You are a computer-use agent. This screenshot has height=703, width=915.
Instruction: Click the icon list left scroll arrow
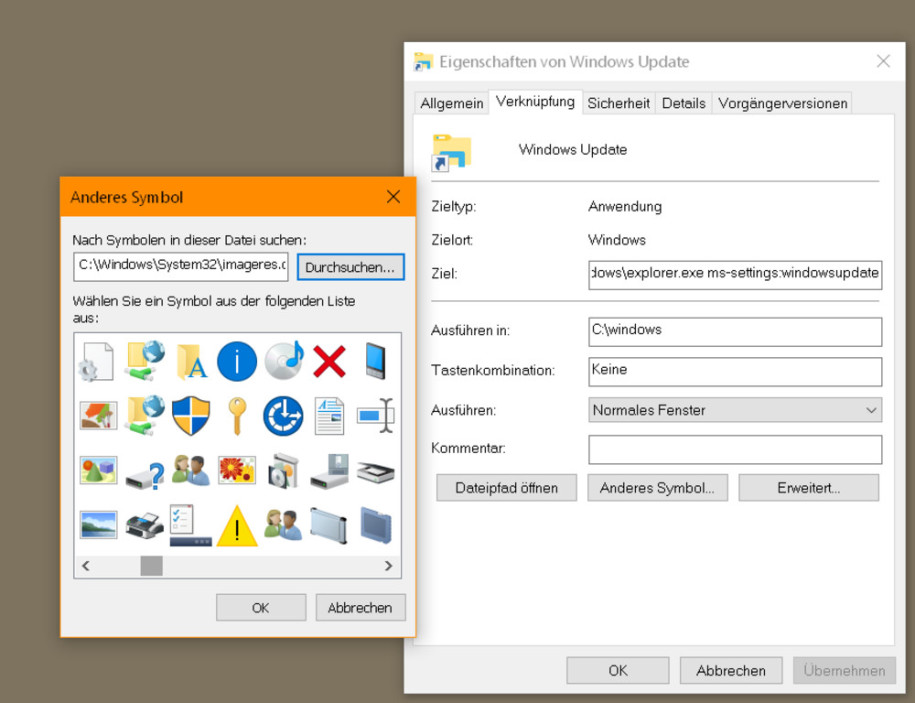tap(86, 566)
